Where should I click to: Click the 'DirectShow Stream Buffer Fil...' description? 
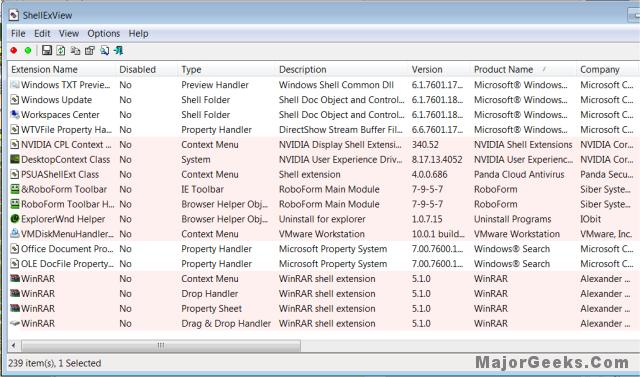click(x=340, y=130)
